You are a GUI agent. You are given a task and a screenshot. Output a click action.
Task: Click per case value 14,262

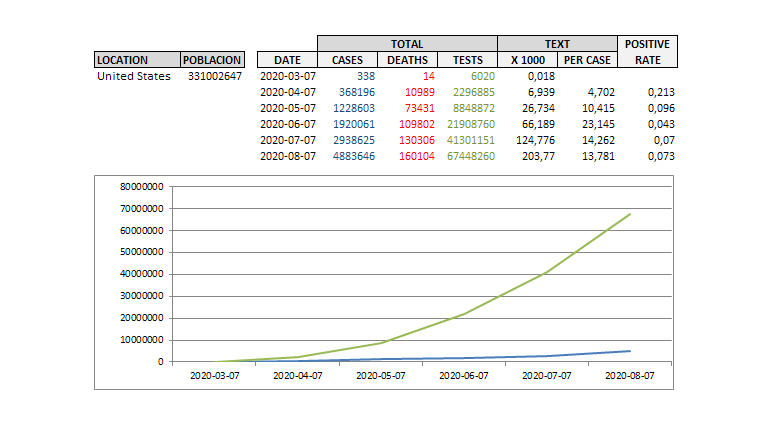(x=598, y=140)
